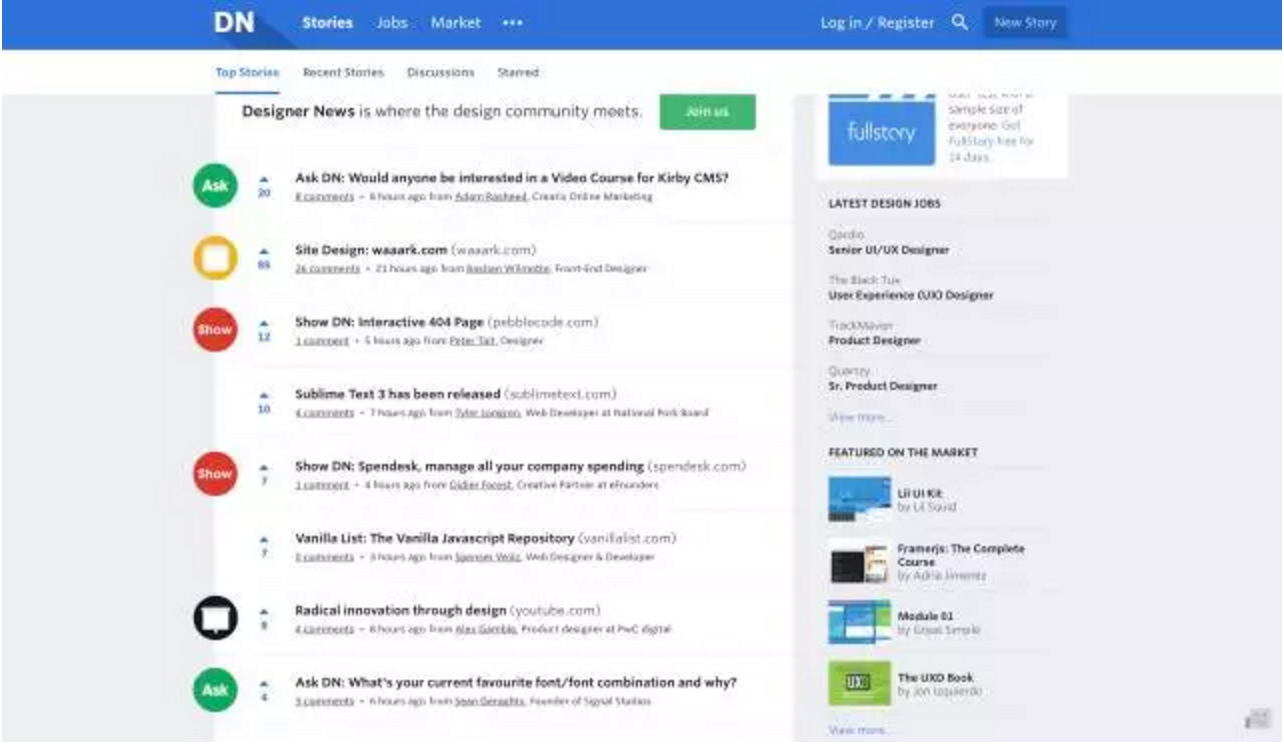
Task: Open Framerjs Complete Course thumbnail
Action: 859,562
